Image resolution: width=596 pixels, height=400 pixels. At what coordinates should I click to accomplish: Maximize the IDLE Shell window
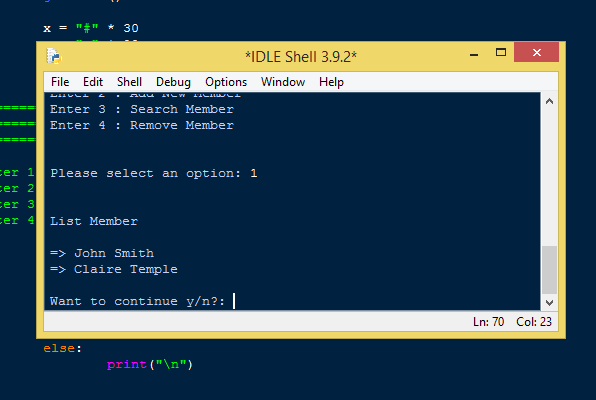coord(501,52)
